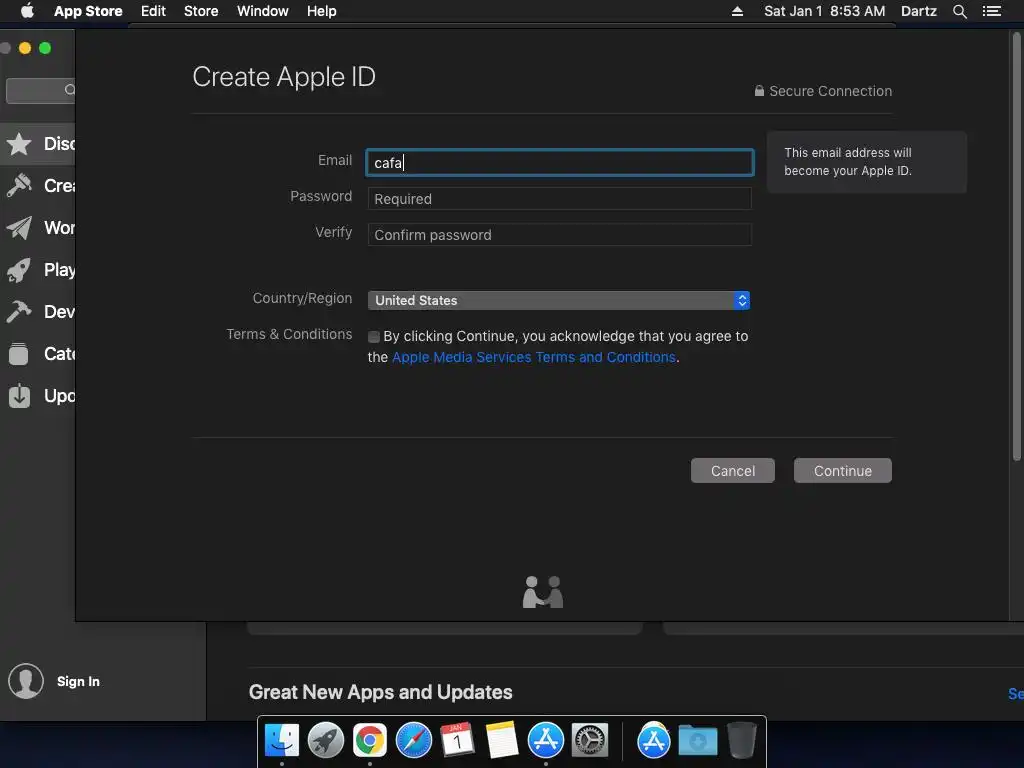Open Finder from the Dock
The width and height of the screenshot is (1024, 768).
[281, 741]
